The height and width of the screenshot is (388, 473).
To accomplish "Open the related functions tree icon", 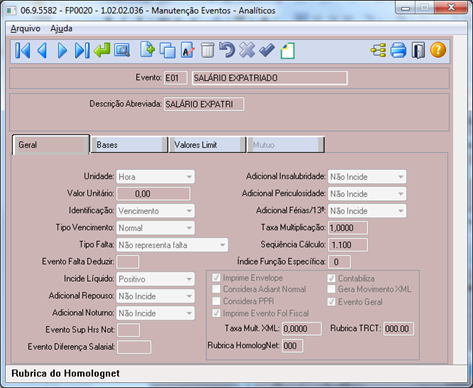I will 378,51.
